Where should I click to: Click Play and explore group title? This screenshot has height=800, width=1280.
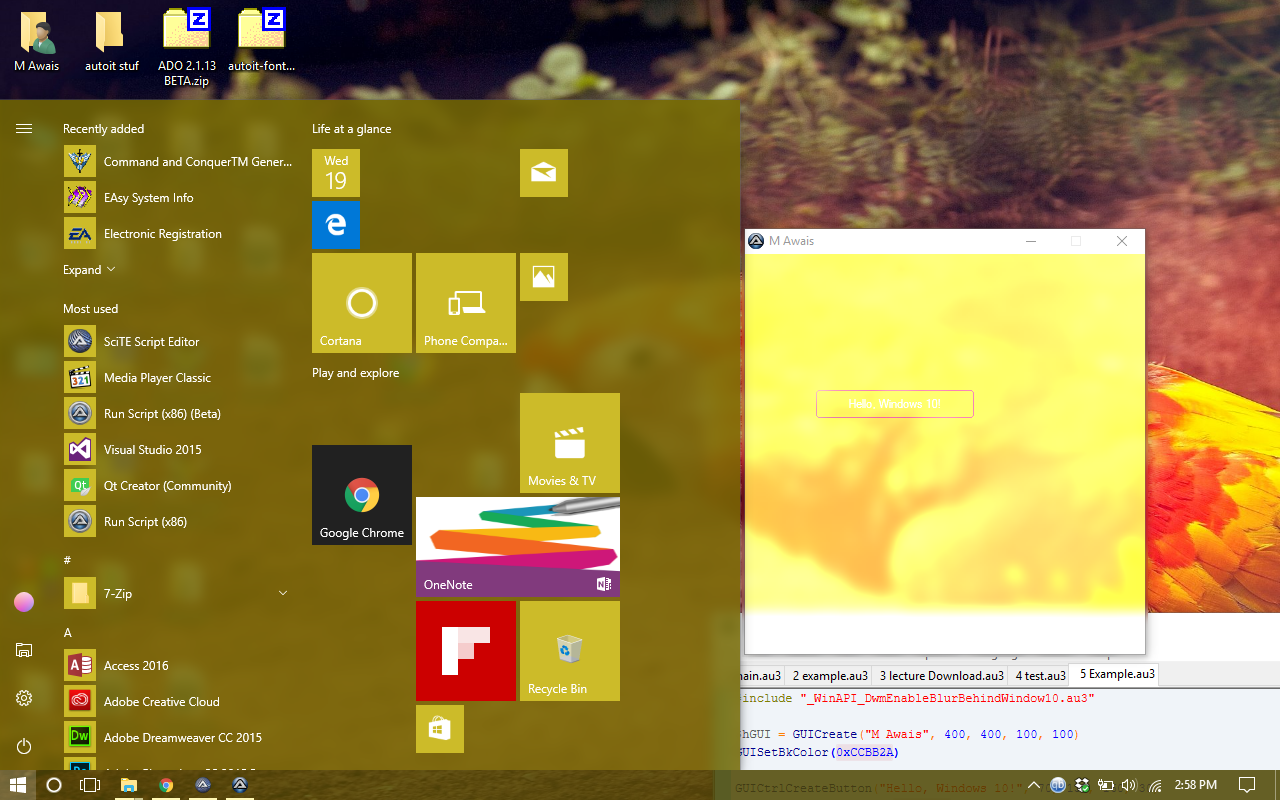[x=356, y=373]
